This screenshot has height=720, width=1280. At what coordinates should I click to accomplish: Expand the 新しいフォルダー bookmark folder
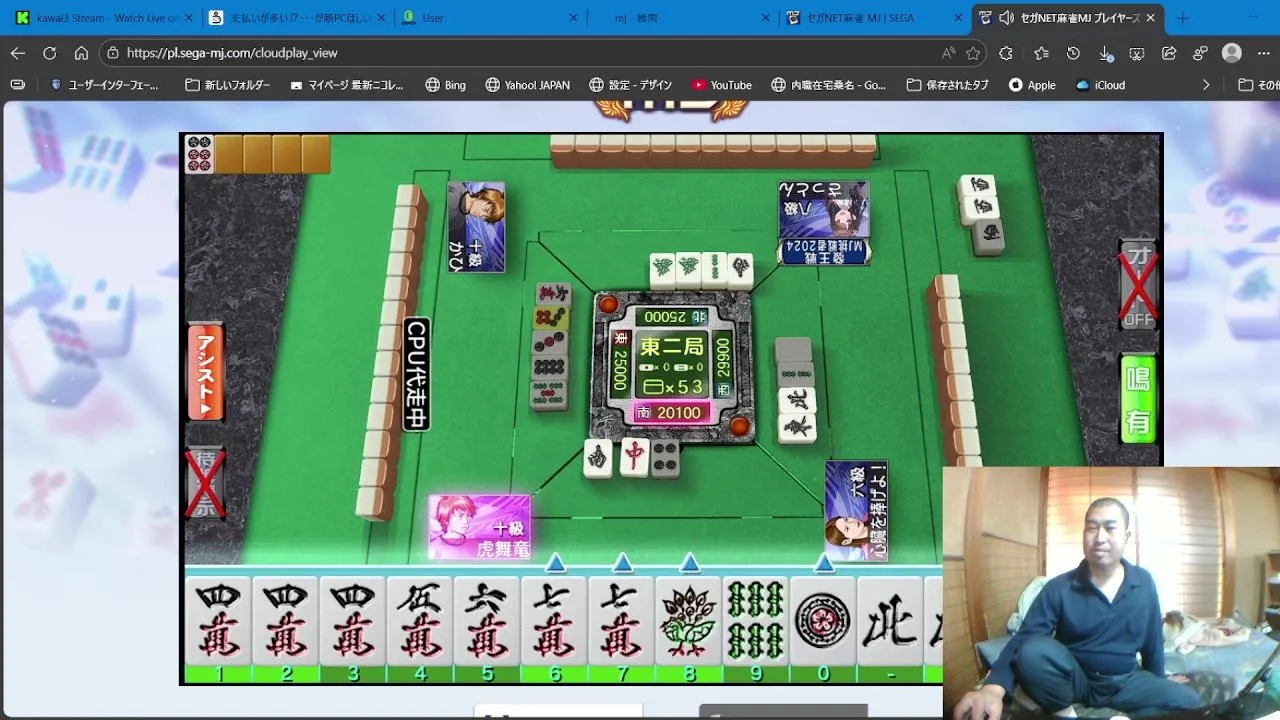pos(228,85)
